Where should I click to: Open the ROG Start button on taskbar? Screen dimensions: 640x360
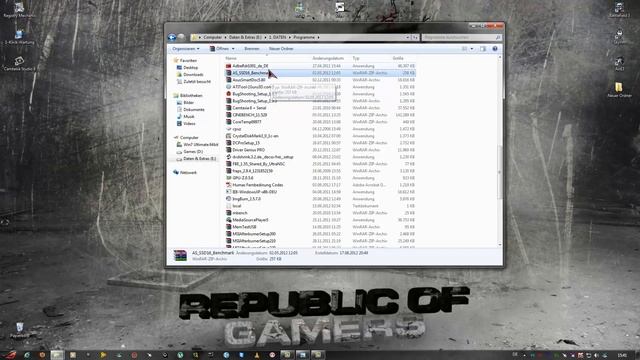coord(9,355)
